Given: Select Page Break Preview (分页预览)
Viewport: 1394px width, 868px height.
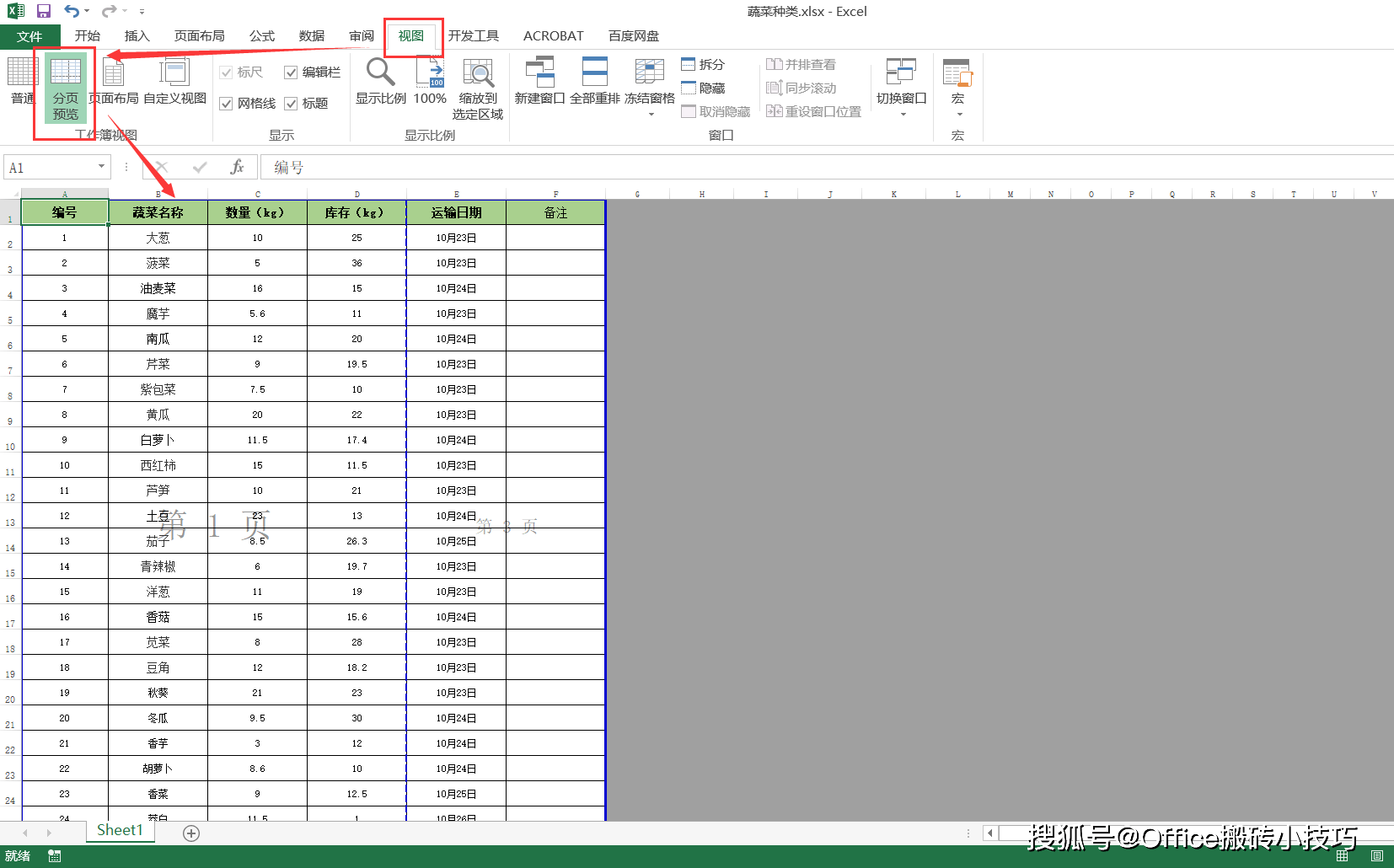Looking at the screenshot, I should coord(65,88).
